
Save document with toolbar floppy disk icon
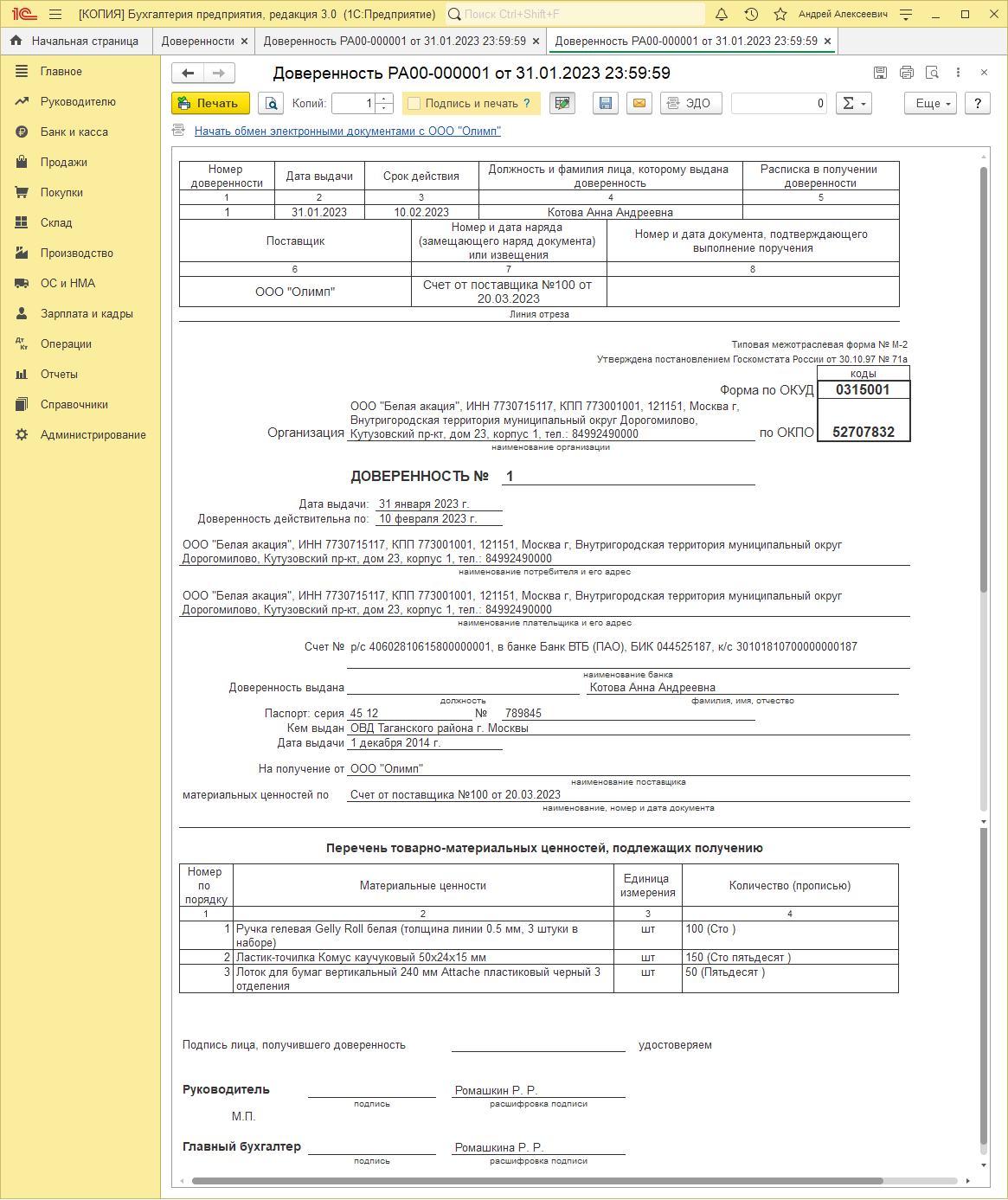pyautogui.click(x=606, y=104)
